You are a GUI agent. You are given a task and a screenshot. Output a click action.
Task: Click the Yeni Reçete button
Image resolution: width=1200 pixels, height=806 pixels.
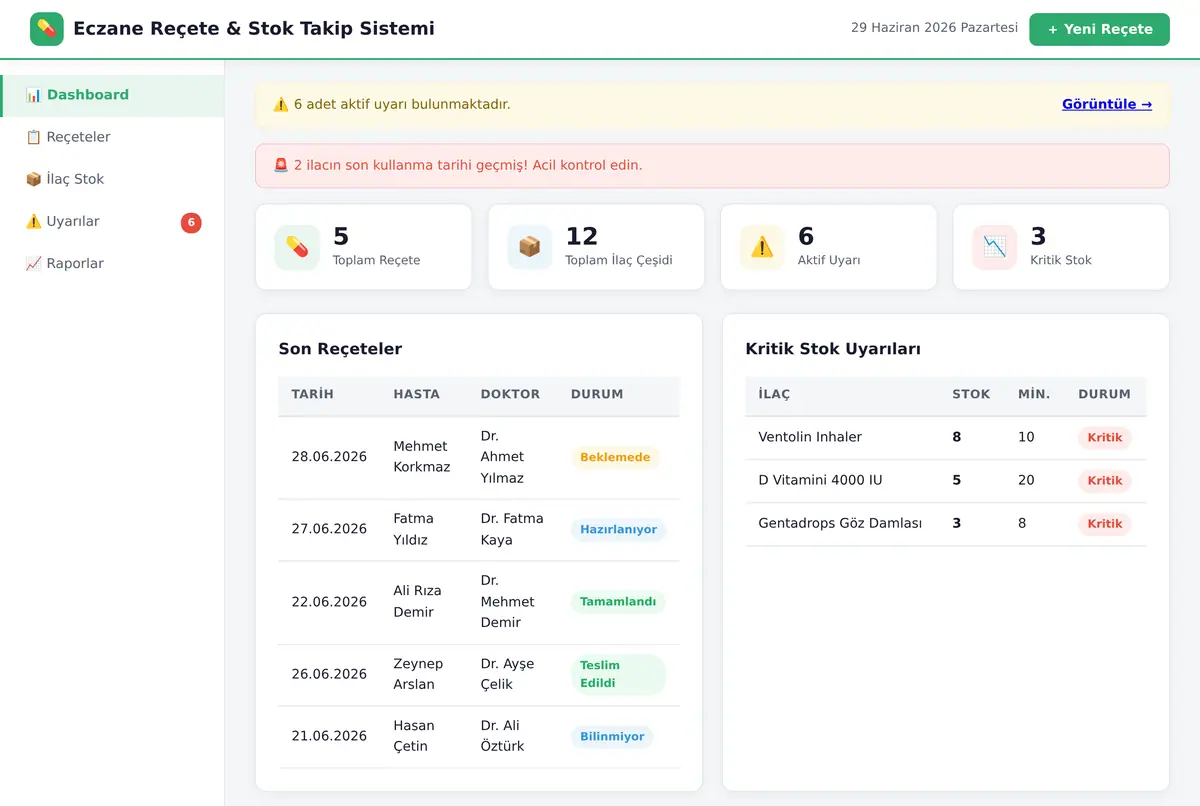coord(1099,29)
